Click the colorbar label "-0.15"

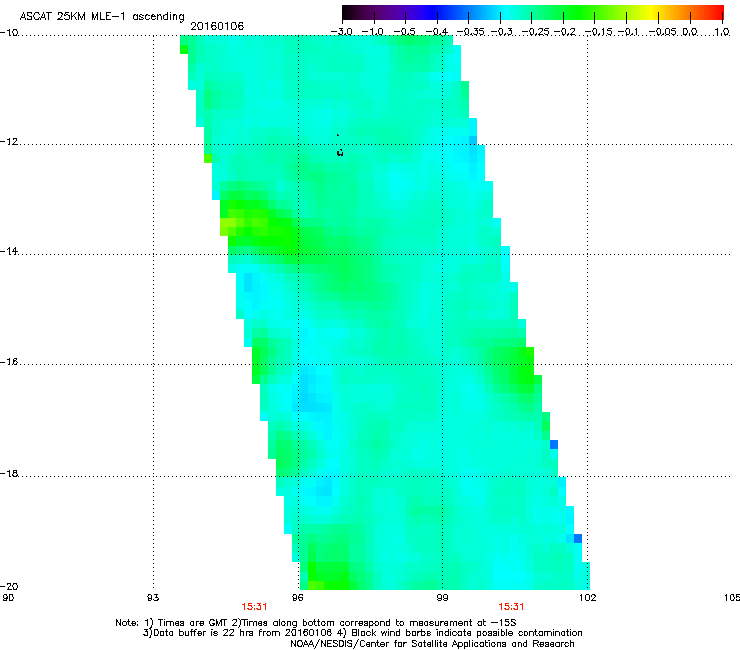pos(598,32)
